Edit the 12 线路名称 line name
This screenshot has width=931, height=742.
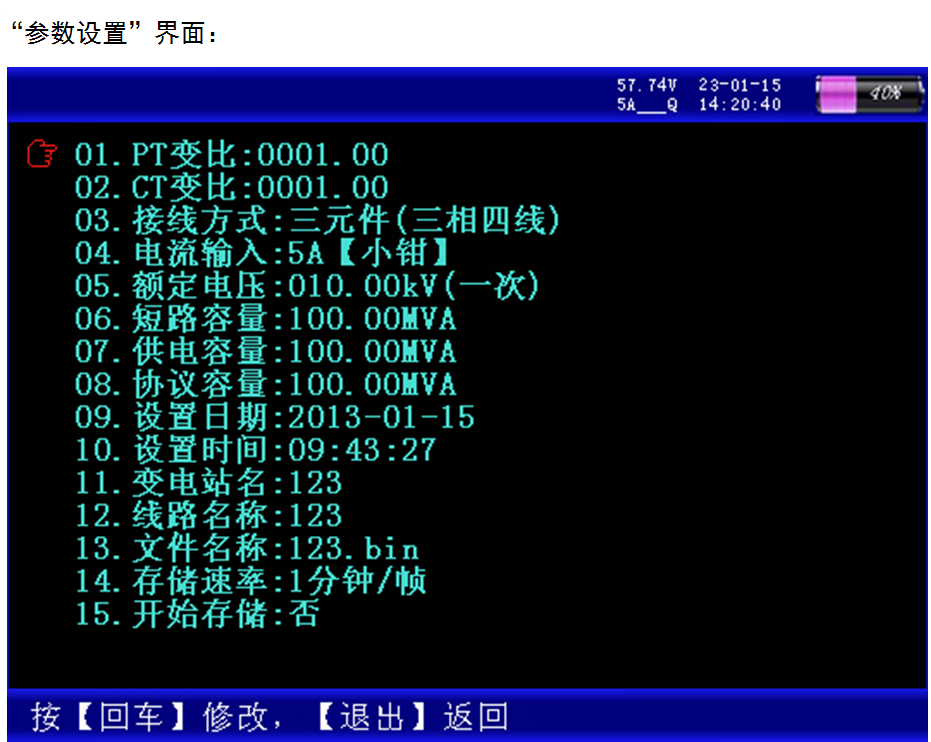coord(209,516)
